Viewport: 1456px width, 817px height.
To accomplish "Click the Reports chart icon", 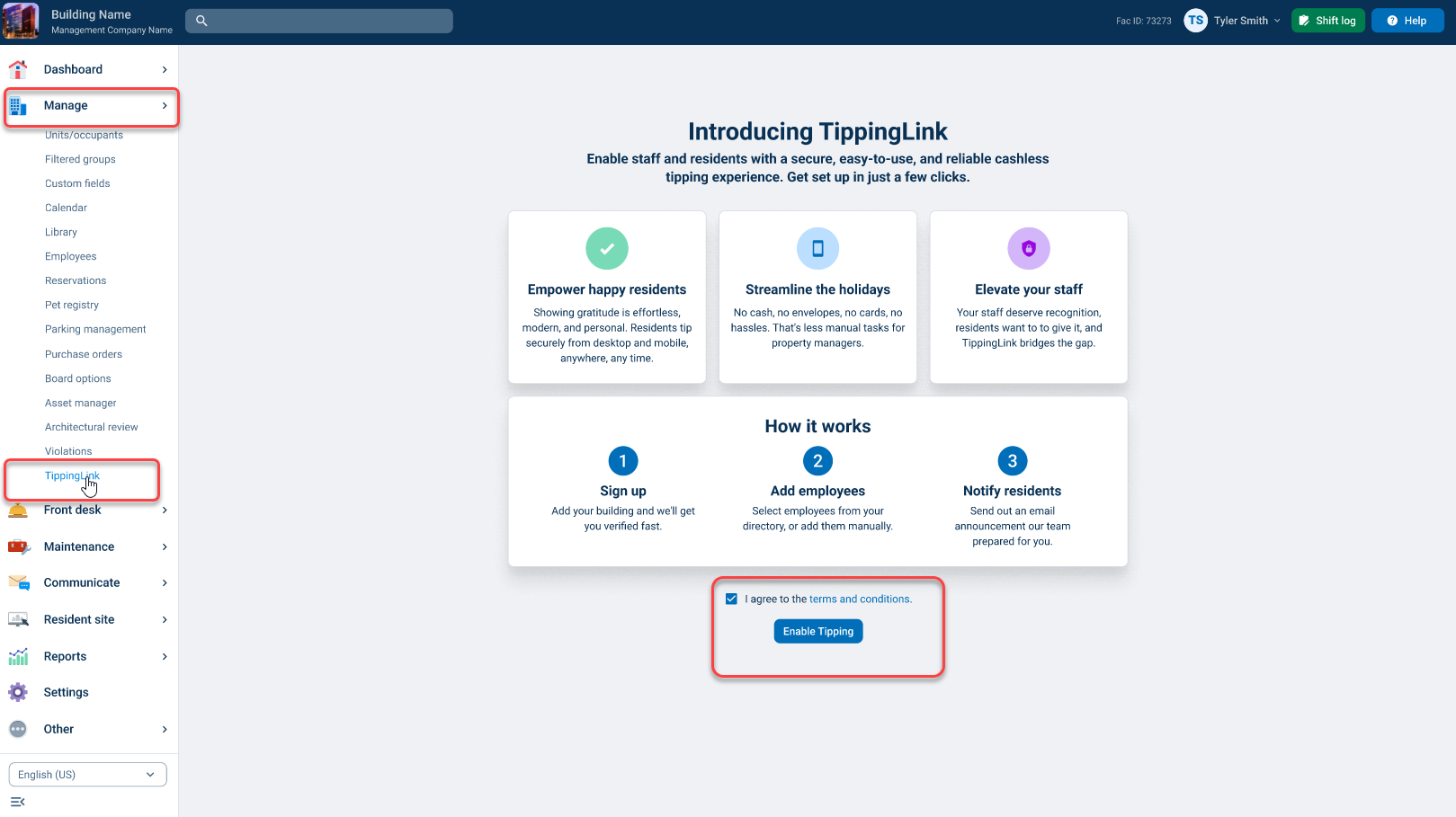I will [18, 656].
